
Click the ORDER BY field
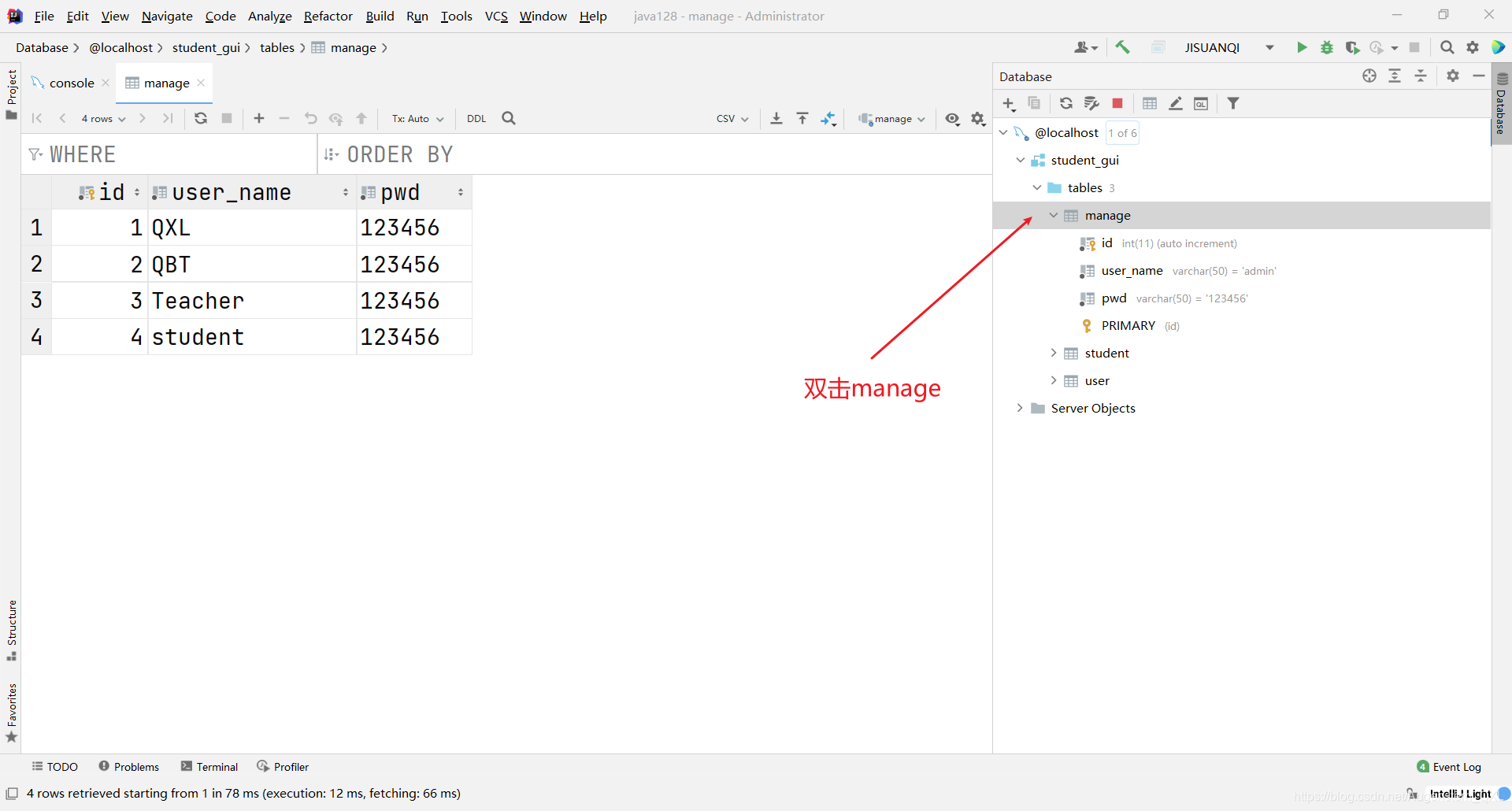click(654, 154)
